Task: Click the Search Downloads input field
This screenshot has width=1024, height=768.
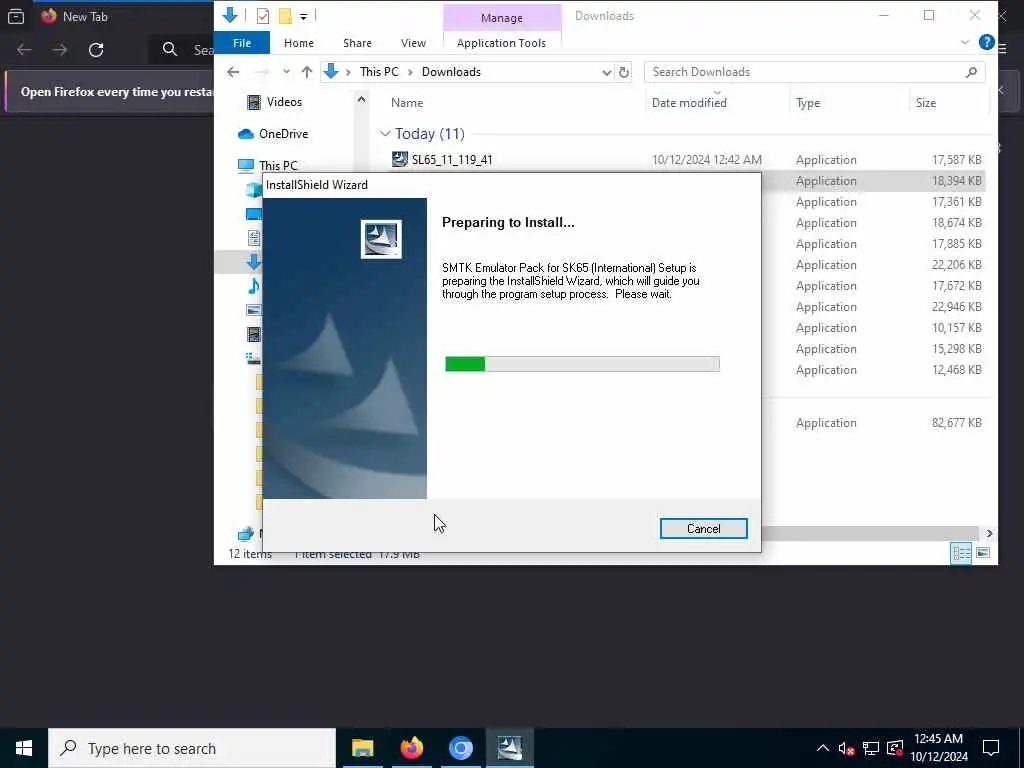Action: coord(805,72)
